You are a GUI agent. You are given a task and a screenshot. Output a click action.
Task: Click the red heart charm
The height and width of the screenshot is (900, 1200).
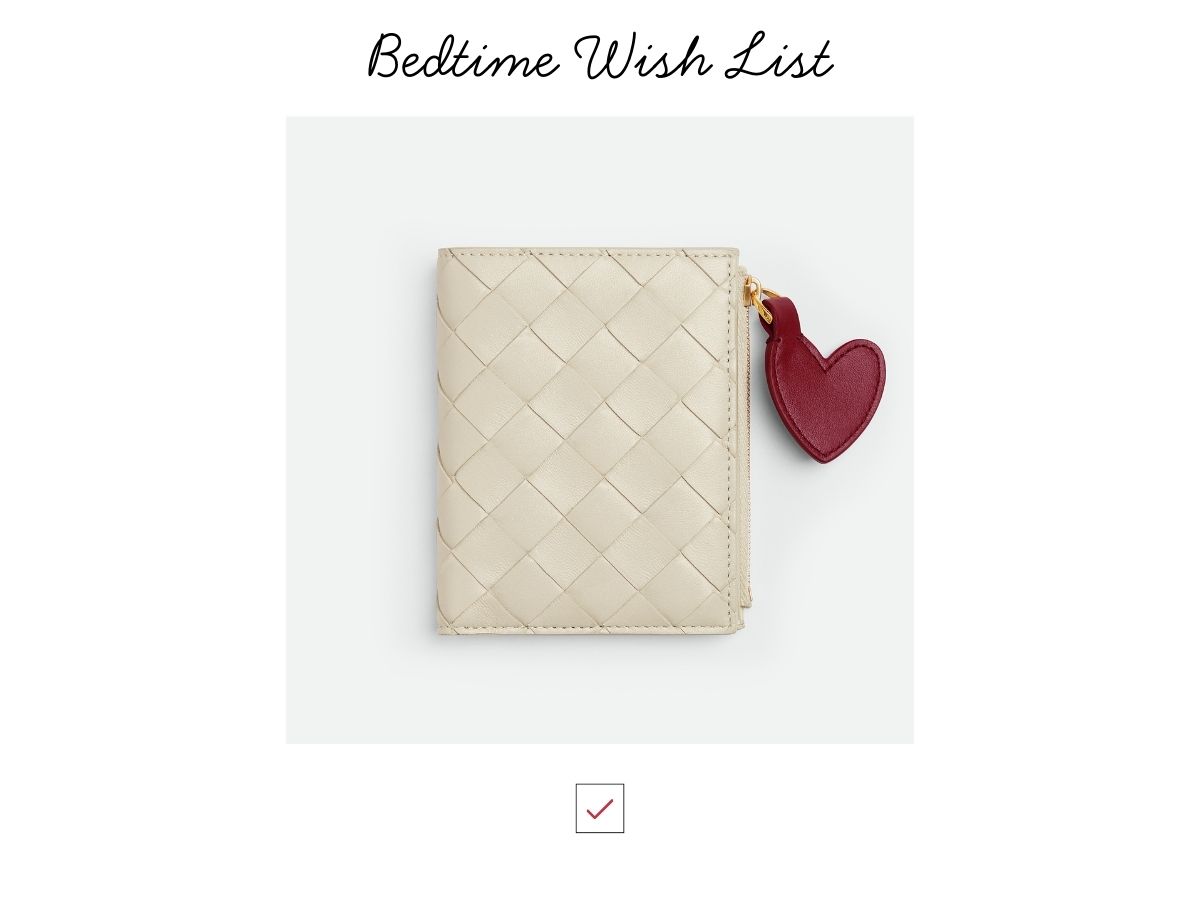[x=826, y=400]
